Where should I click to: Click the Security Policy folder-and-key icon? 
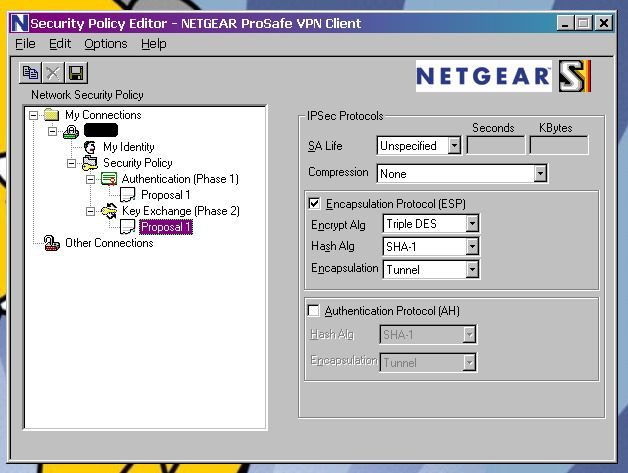90,163
